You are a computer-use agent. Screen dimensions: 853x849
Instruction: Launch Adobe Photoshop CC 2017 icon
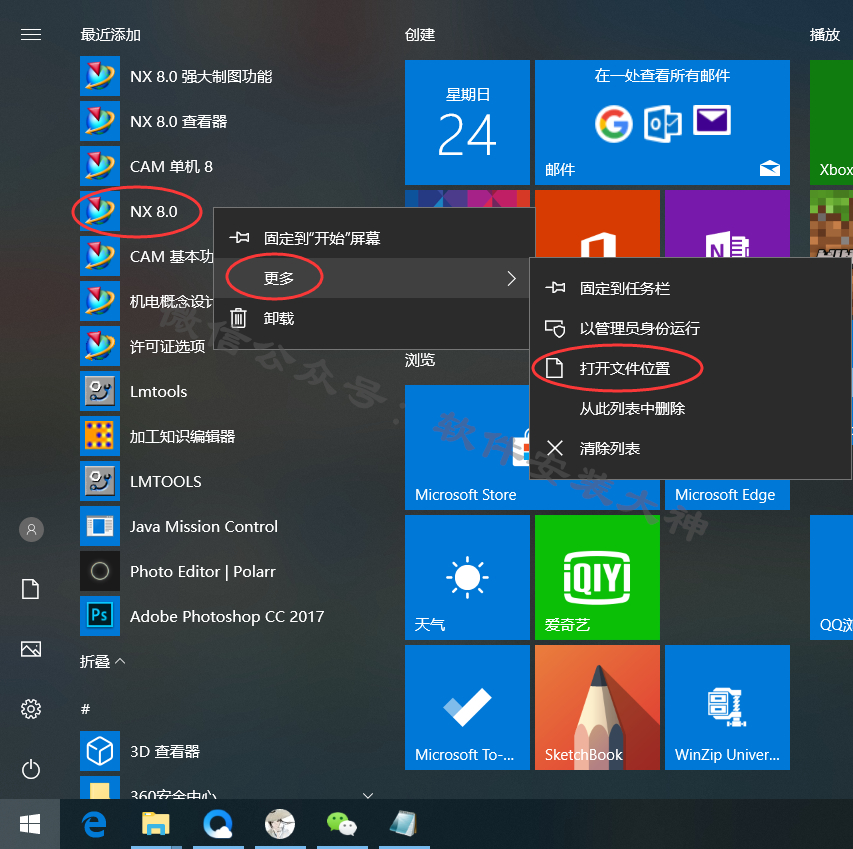(100, 616)
